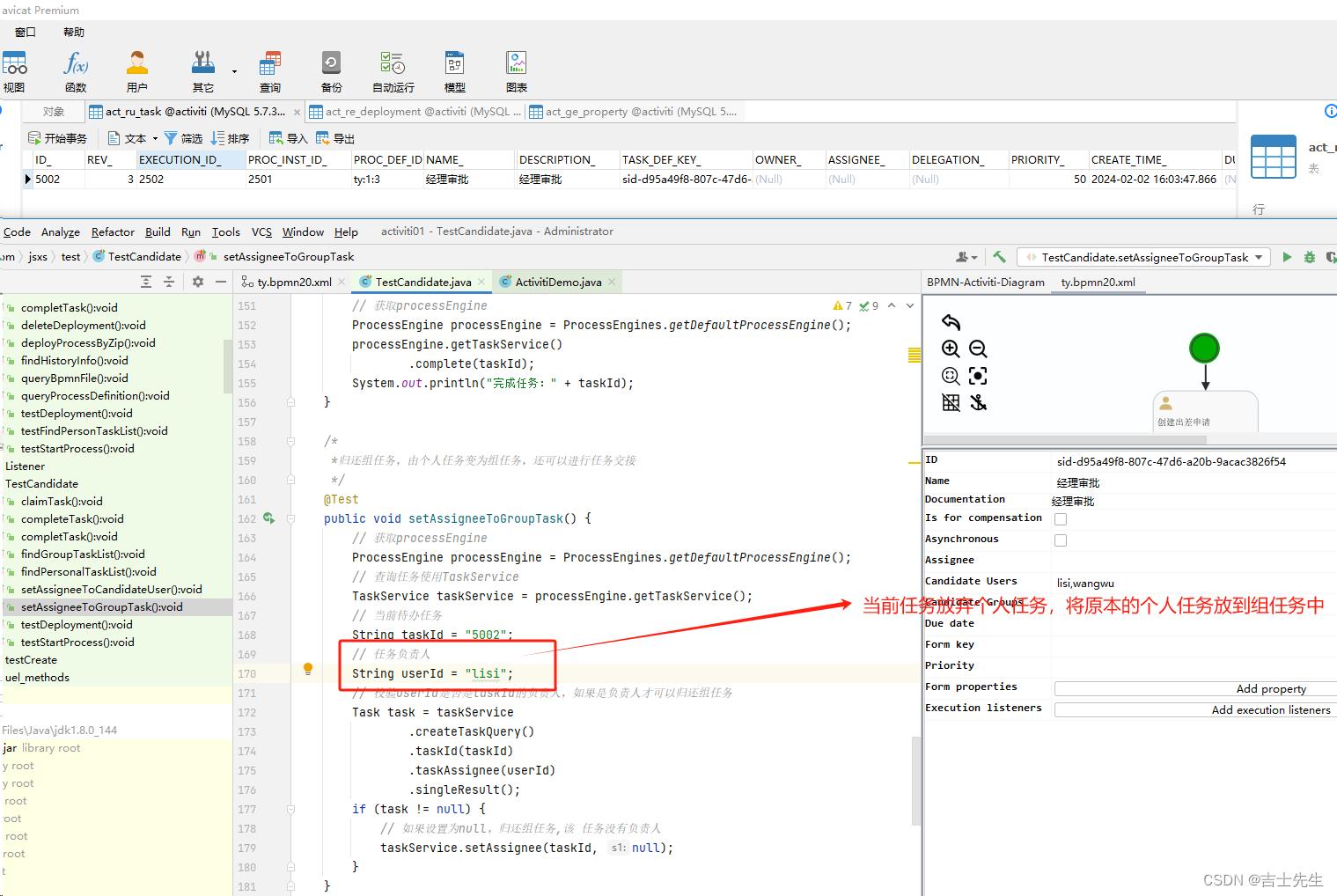Collapse code fold at line 158

pos(290,441)
